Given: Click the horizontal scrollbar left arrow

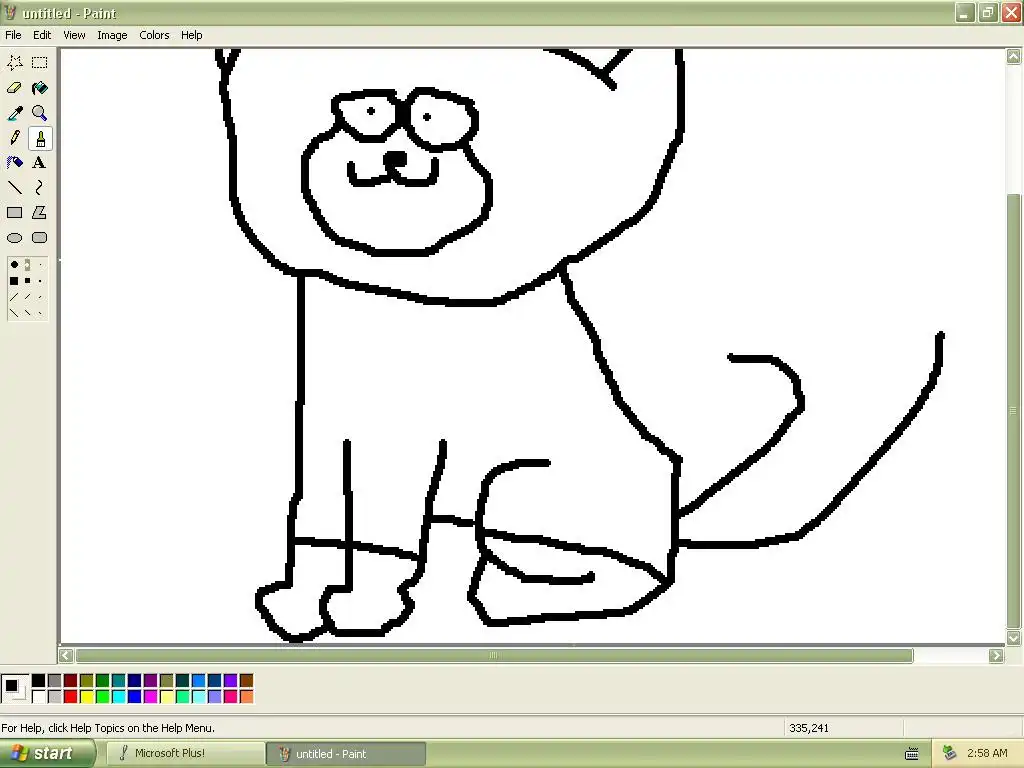Looking at the screenshot, I should pyautogui.click(x=66, y=655).
